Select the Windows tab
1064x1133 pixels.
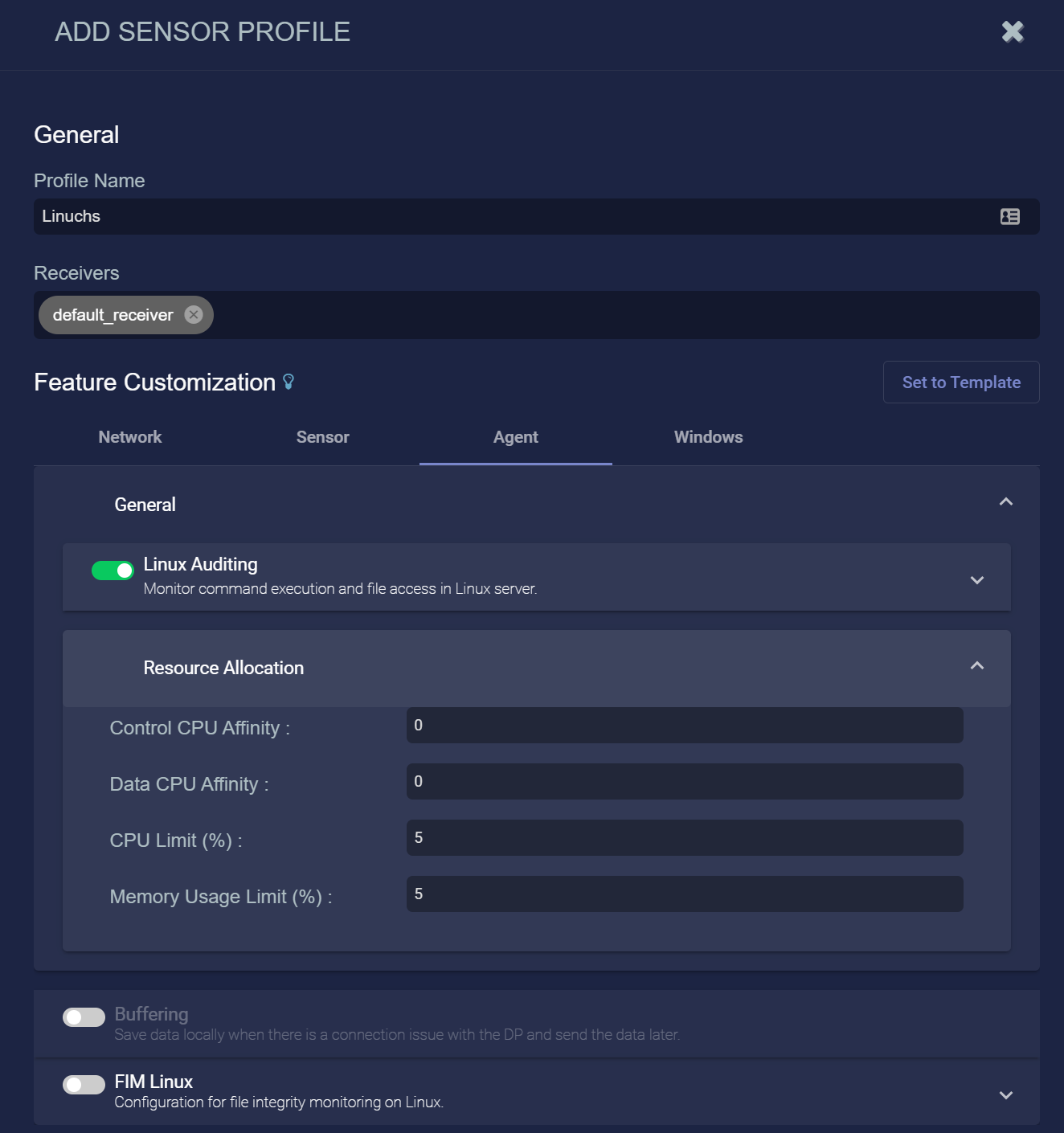tap(708, 437)
